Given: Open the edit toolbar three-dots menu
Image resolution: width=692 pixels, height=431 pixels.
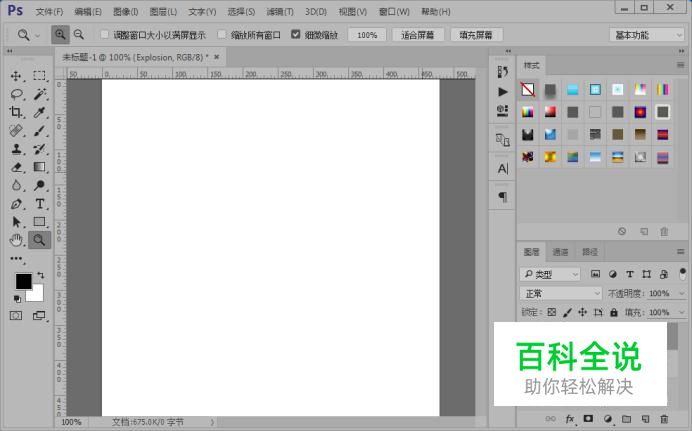Looking at the screenshot, I should click(x=16, y=259).
